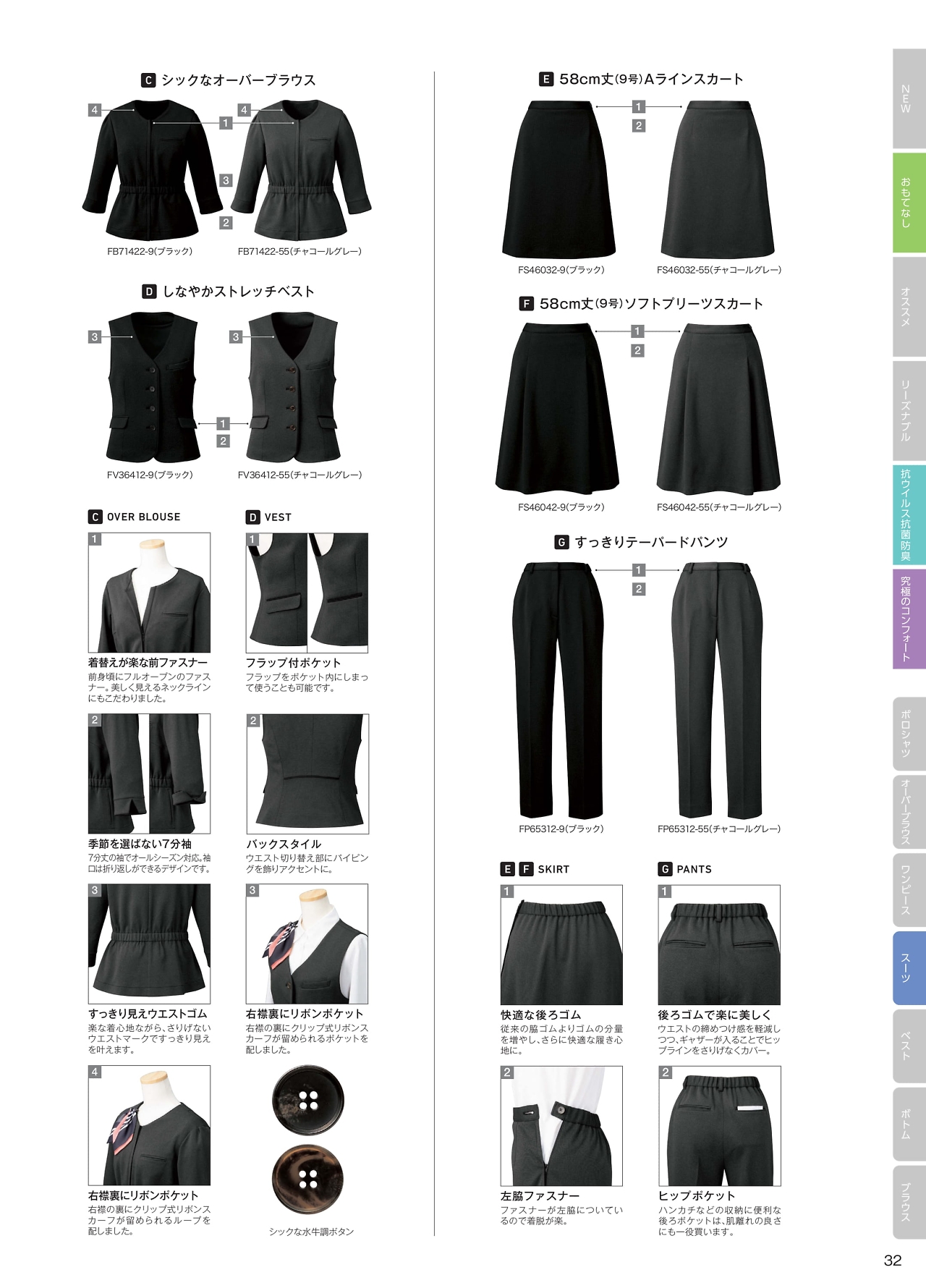
Task: Click the D badge next to VEST
Action: [x=252, y=517]
